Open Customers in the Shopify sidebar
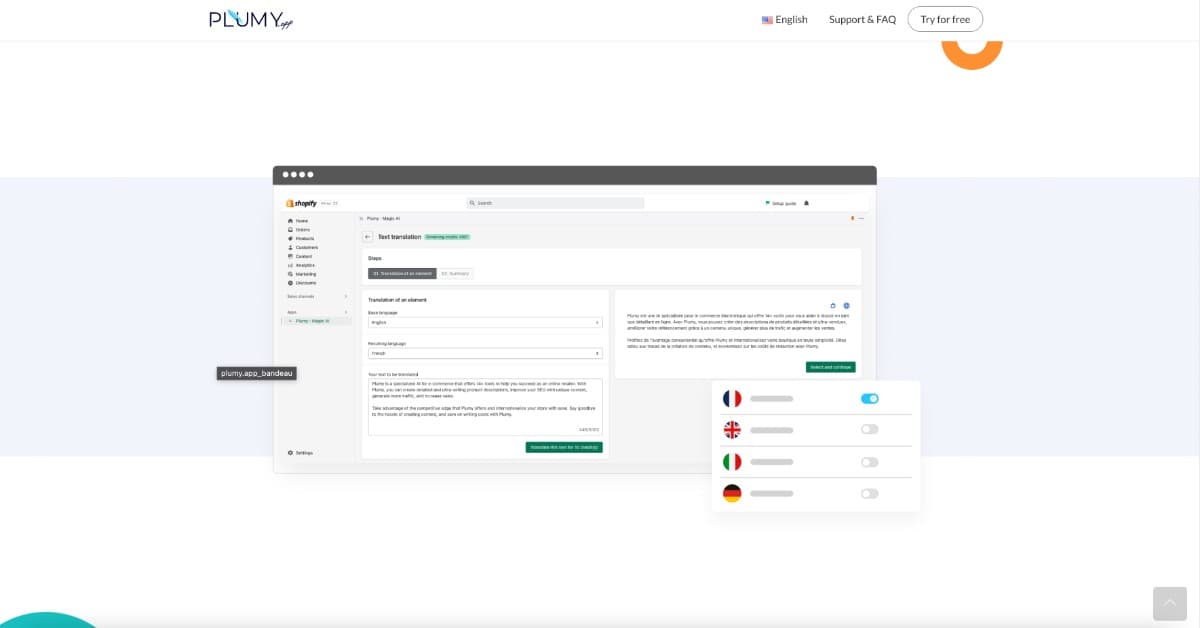The image size is (1200, 628). click(x=302, y=247)
